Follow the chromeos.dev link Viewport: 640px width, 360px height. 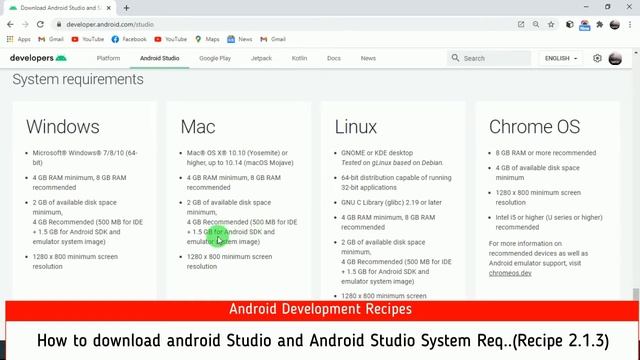tap(510, 273)
